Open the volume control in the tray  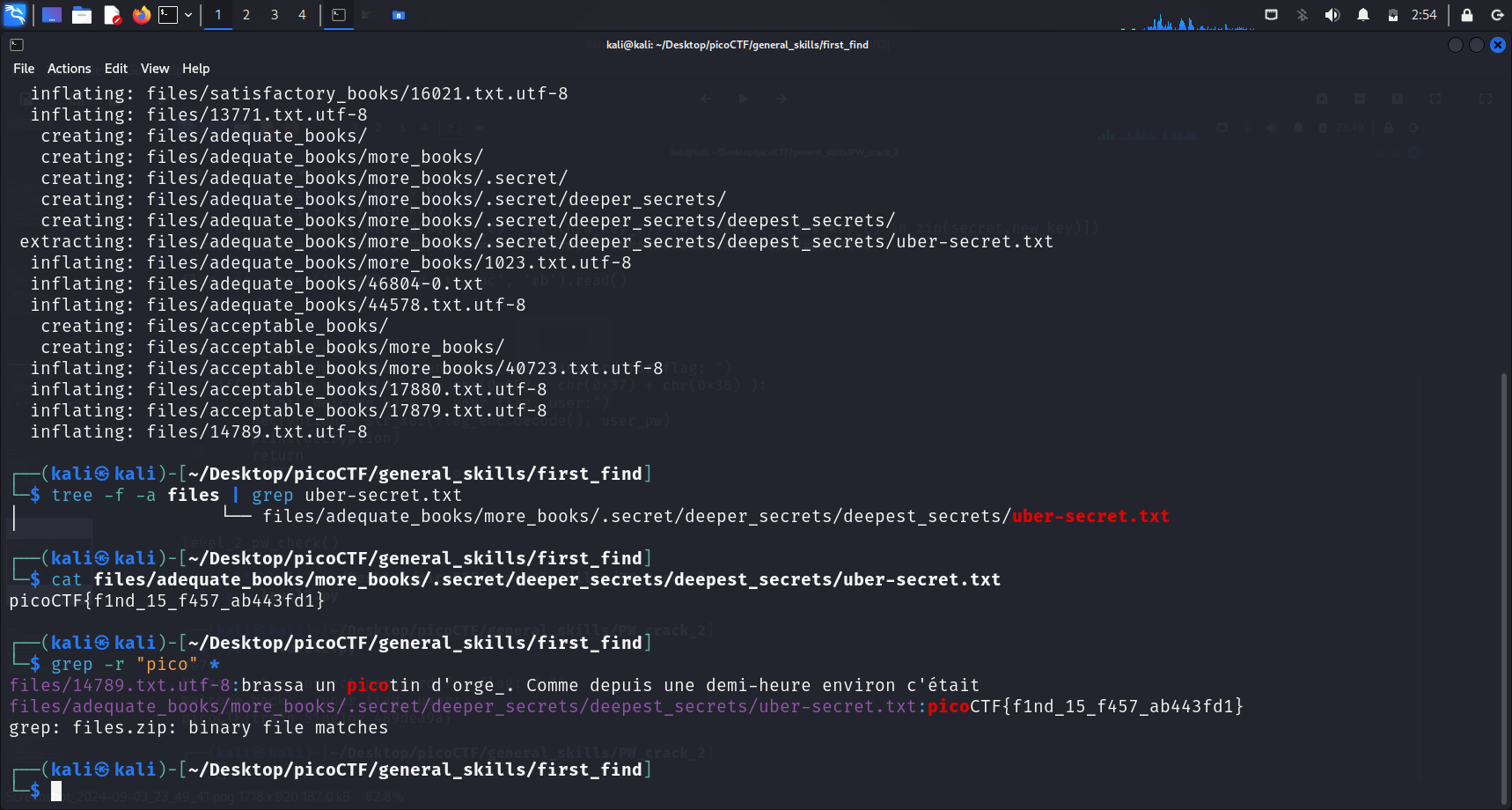[1332, 15]
